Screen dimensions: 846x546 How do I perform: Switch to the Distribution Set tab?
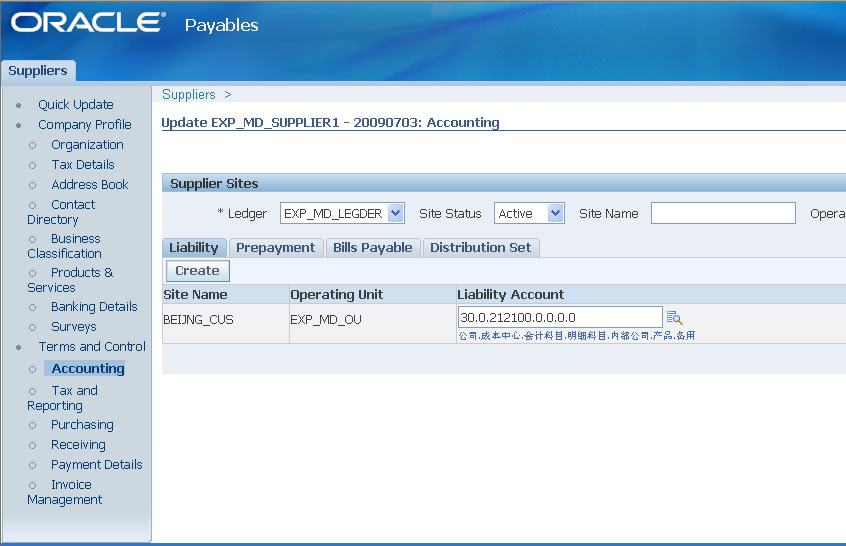[480, 248]
